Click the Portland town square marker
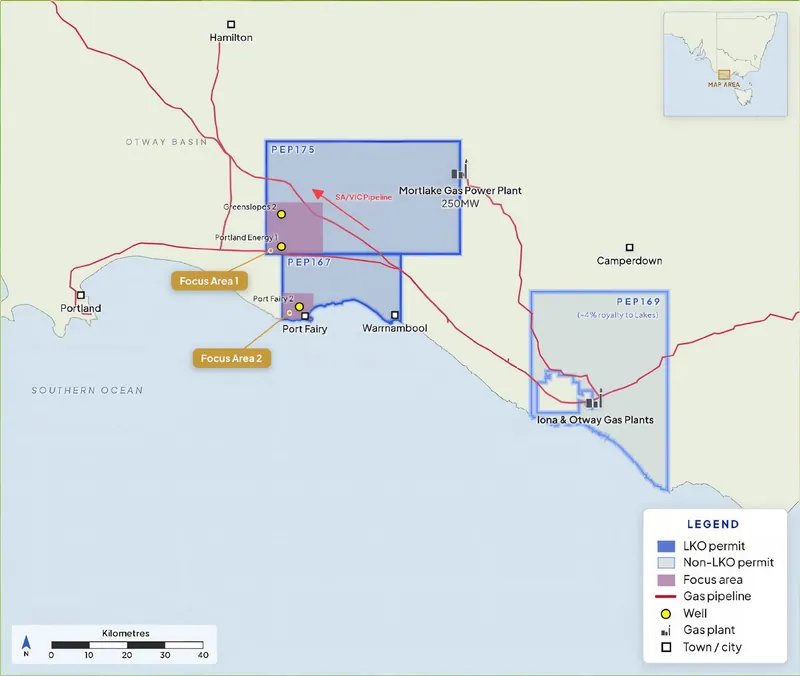800x676 pixels. 81,295
